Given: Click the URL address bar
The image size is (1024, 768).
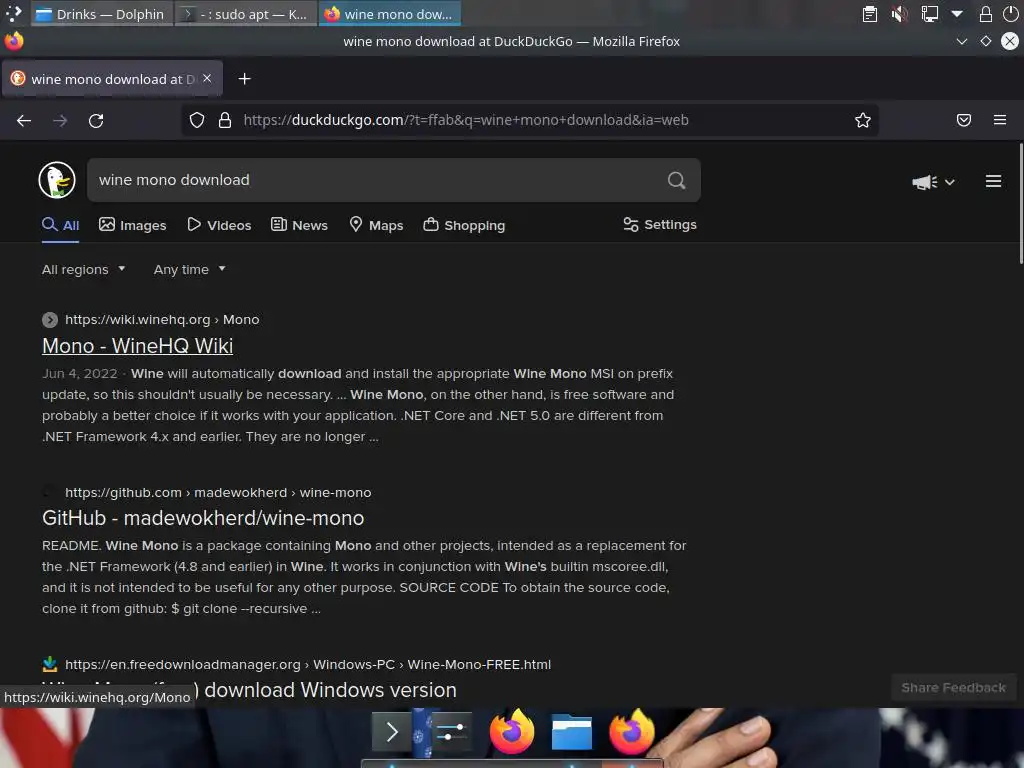Looking at the screenshot, I should pyautogui.click(x=529, y=120).
